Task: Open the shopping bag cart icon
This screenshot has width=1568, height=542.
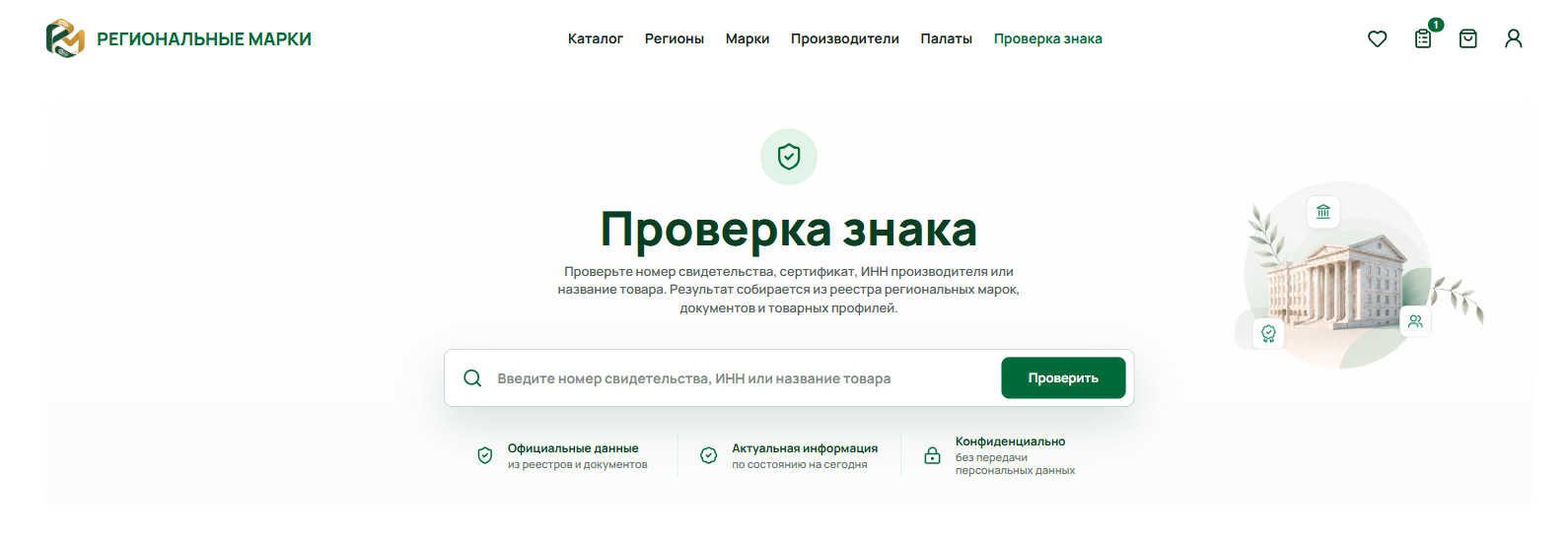Action: click(x=1468, y=38)
